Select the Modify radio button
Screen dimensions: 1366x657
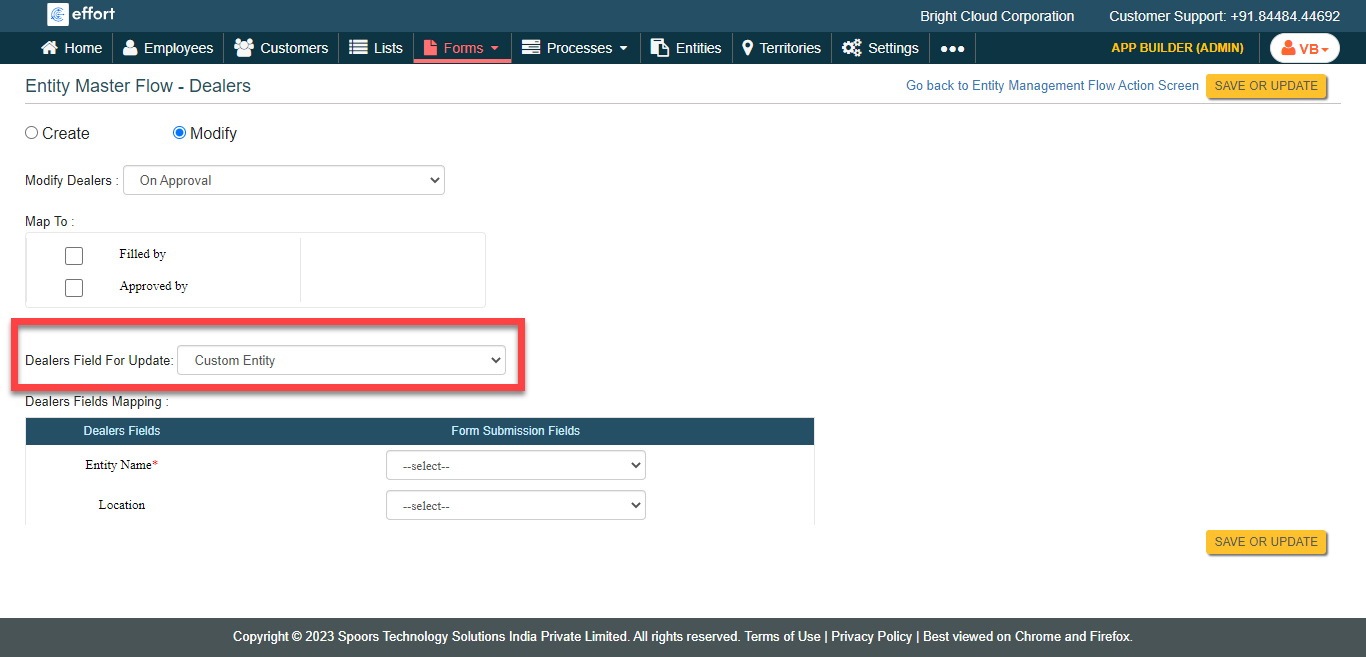(x=180, y=133)
